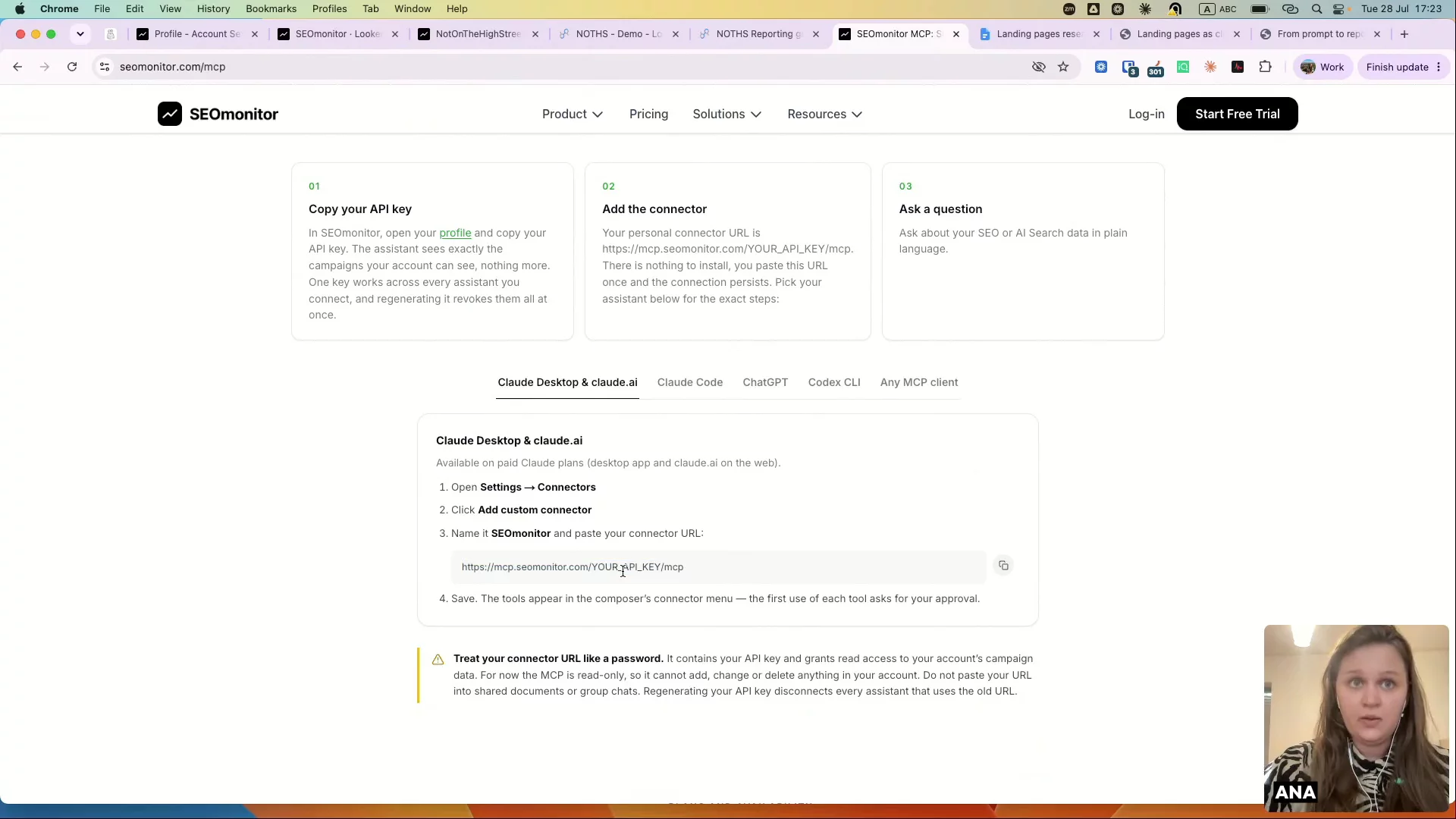Open a new browser tab
Image resolution: width=1456 pixels, height=819 pixels.
click(1404, 34)
